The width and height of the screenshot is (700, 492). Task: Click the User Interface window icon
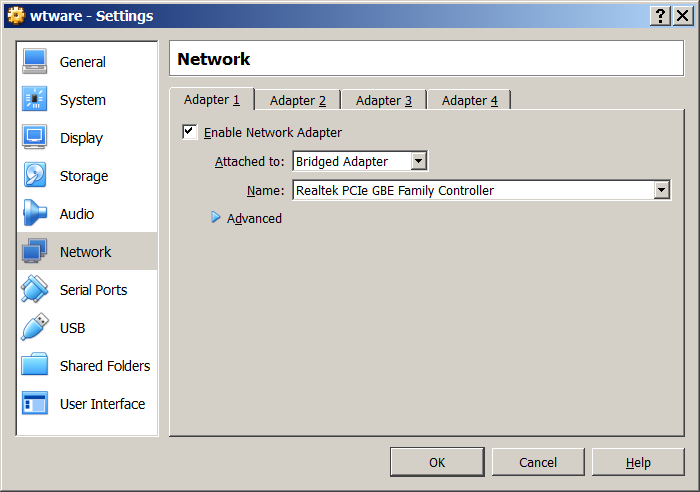pyautogui.click(x=35, y=404)
